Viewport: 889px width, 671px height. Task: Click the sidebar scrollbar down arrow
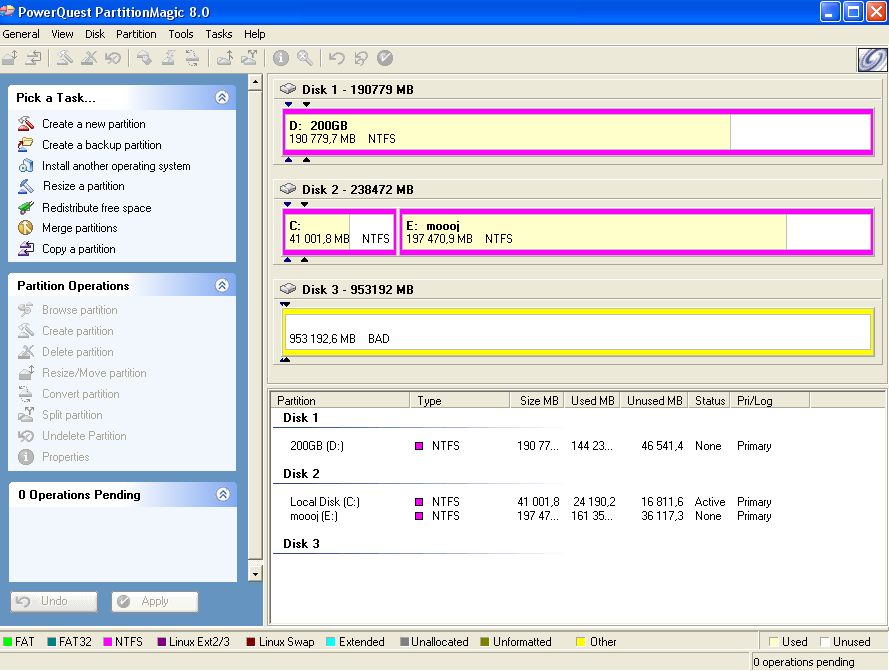pos(255,574)
